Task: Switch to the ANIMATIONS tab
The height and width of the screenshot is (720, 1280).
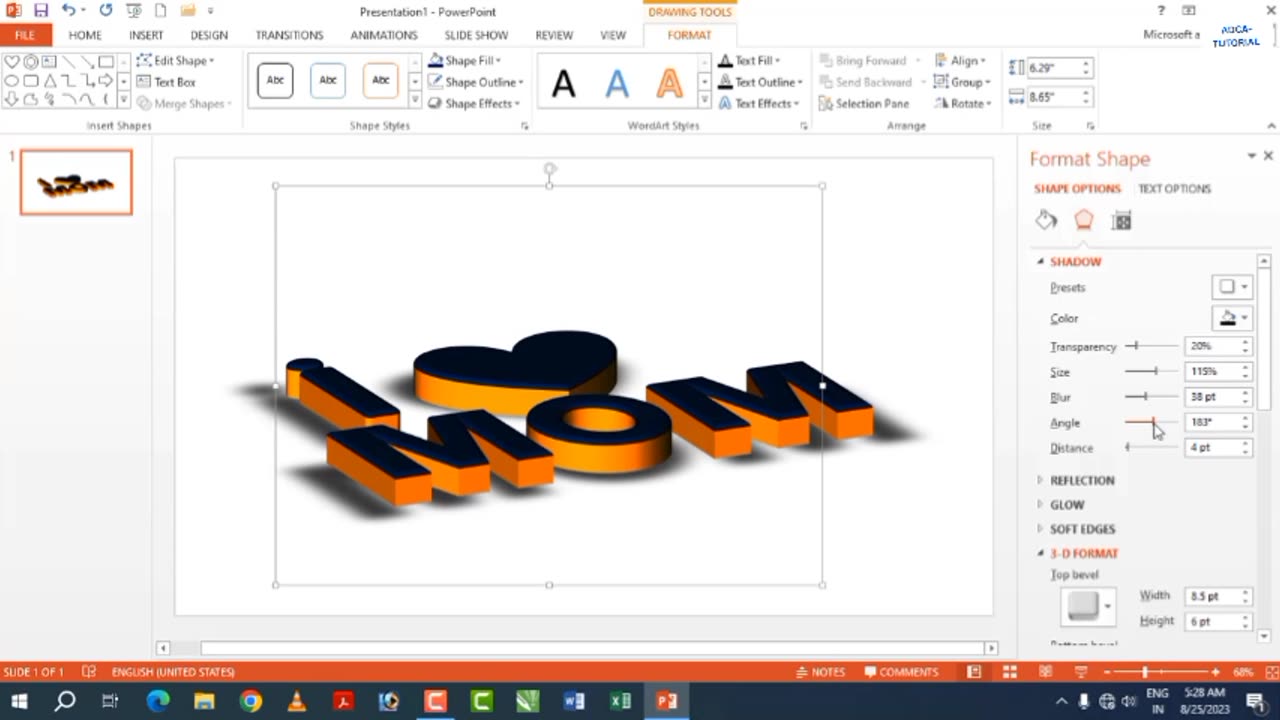Action: coord(384,35)
